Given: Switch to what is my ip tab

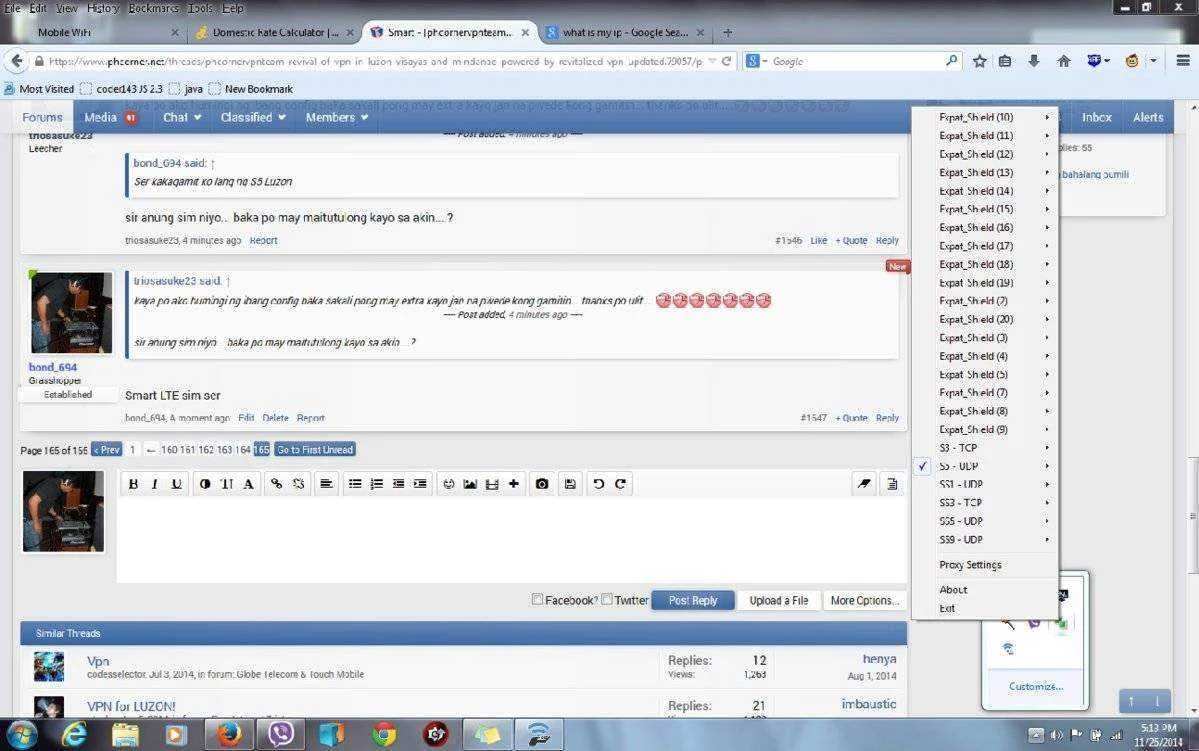Looking at the screenshot, I should click(625, 32).
